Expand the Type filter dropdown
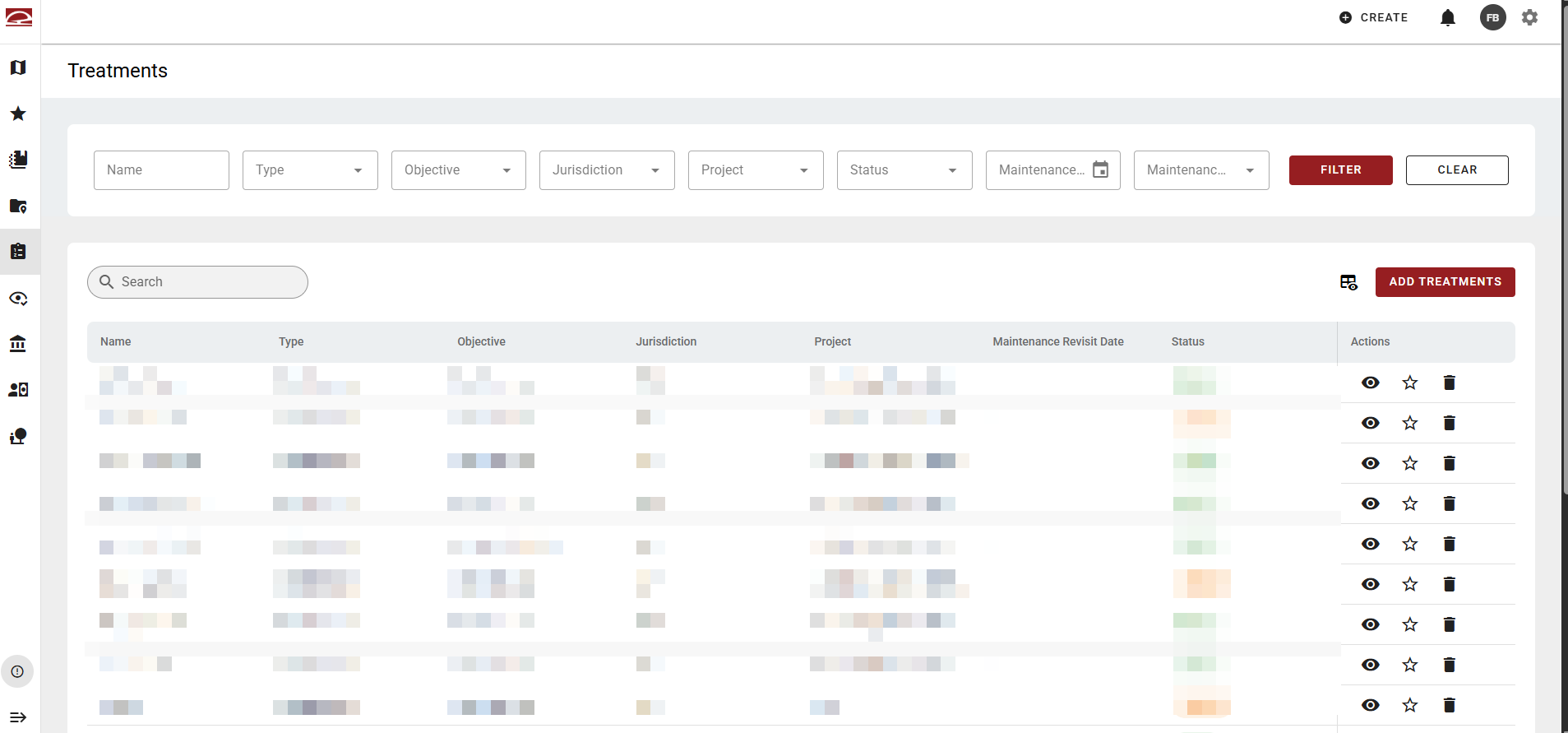The image size is (1568, 733). coord(310,170)
